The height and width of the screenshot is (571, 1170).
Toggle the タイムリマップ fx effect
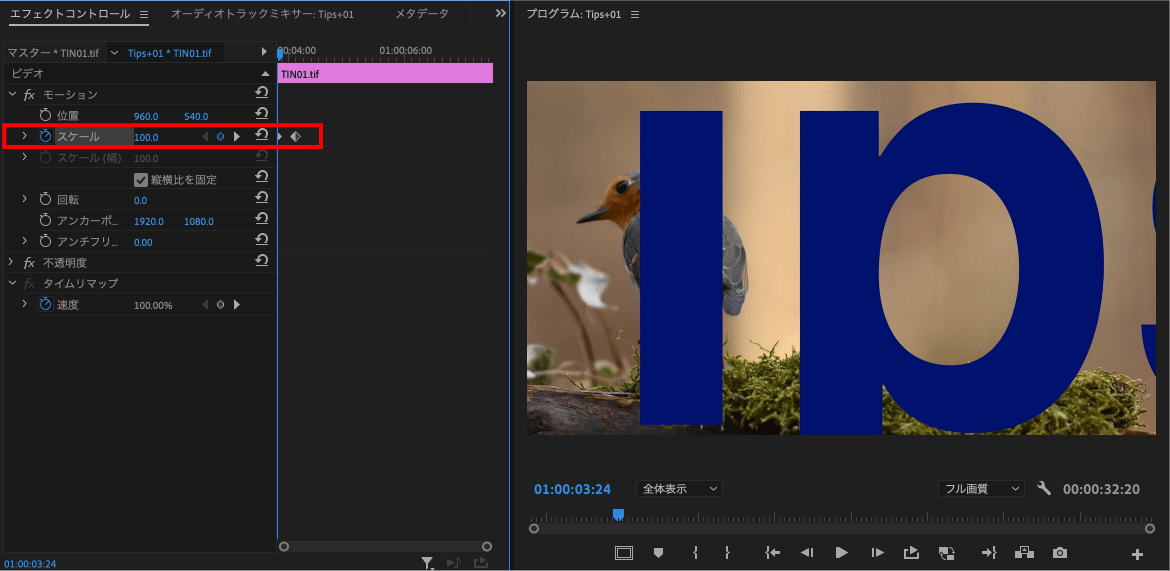(x=30, y=284)
